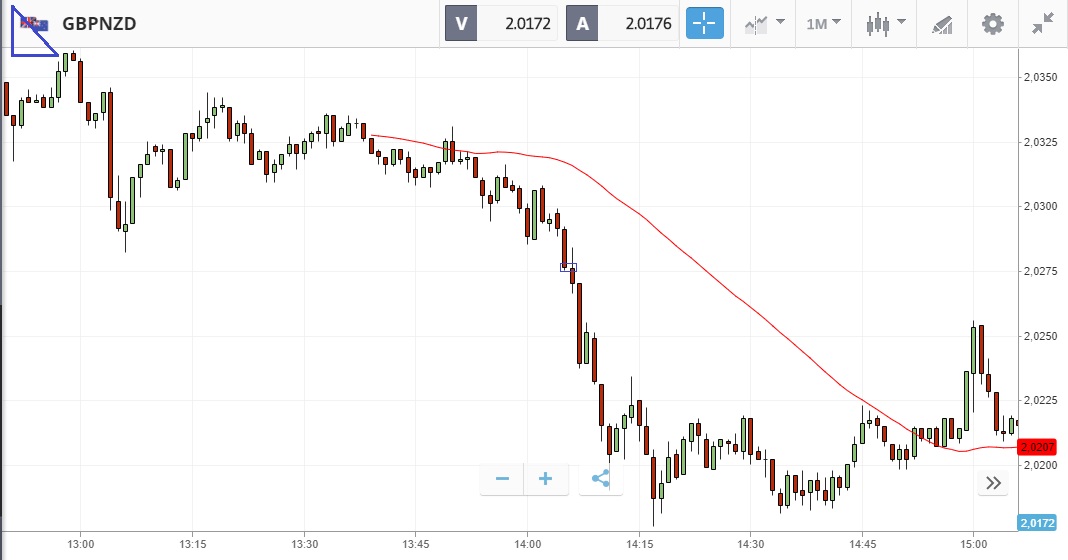The height and width of the screenshot is (560, 1068).
Task: Click the GBPNZD flag icon
Action: point(34,23)
